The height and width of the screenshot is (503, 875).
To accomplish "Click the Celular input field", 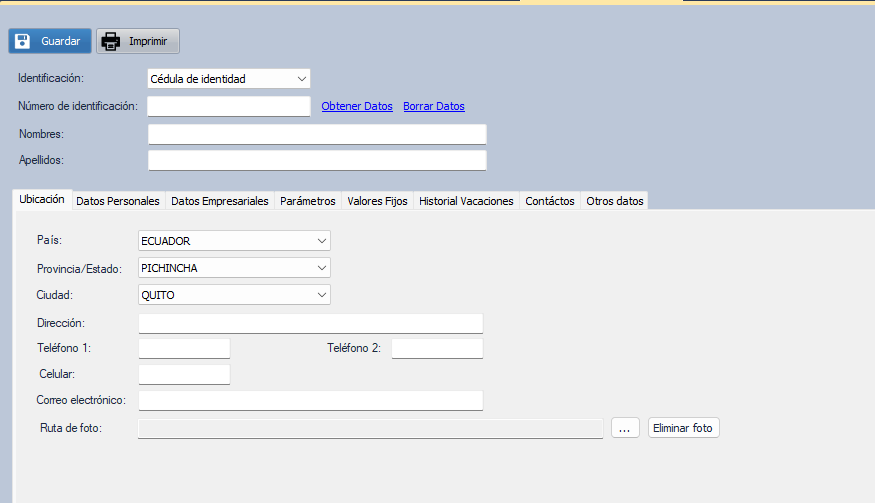I will 184,374.
